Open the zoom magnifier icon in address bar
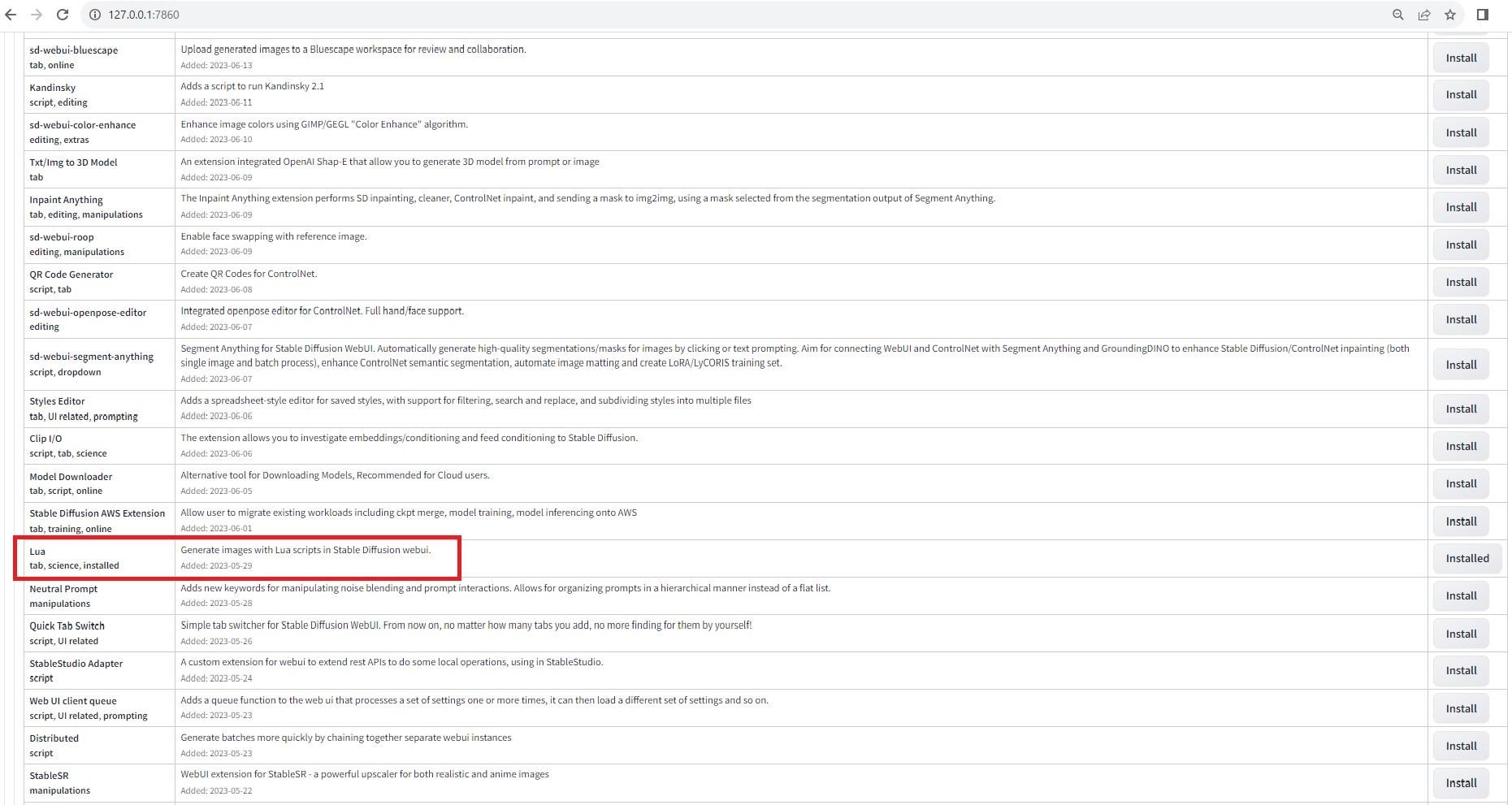Viewport: 1512px width, 805px height. [1397, 15]
